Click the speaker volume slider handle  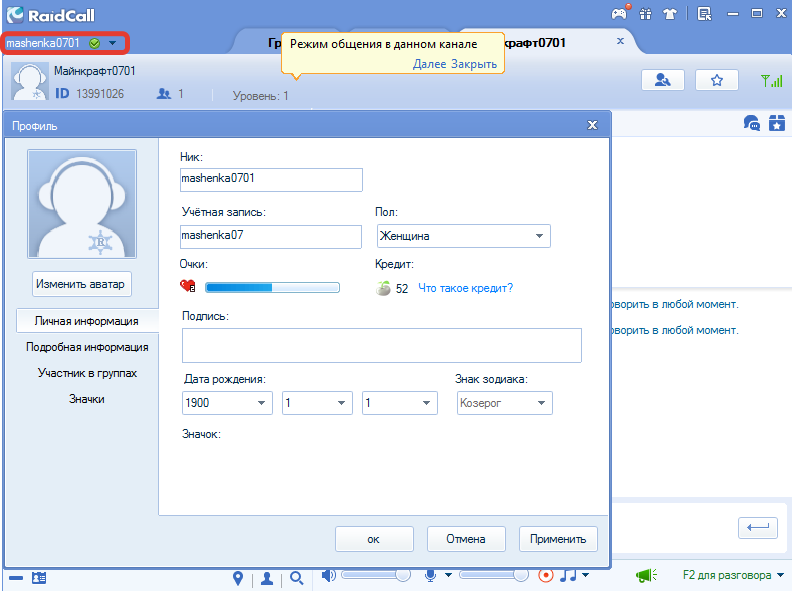(403, 575)
